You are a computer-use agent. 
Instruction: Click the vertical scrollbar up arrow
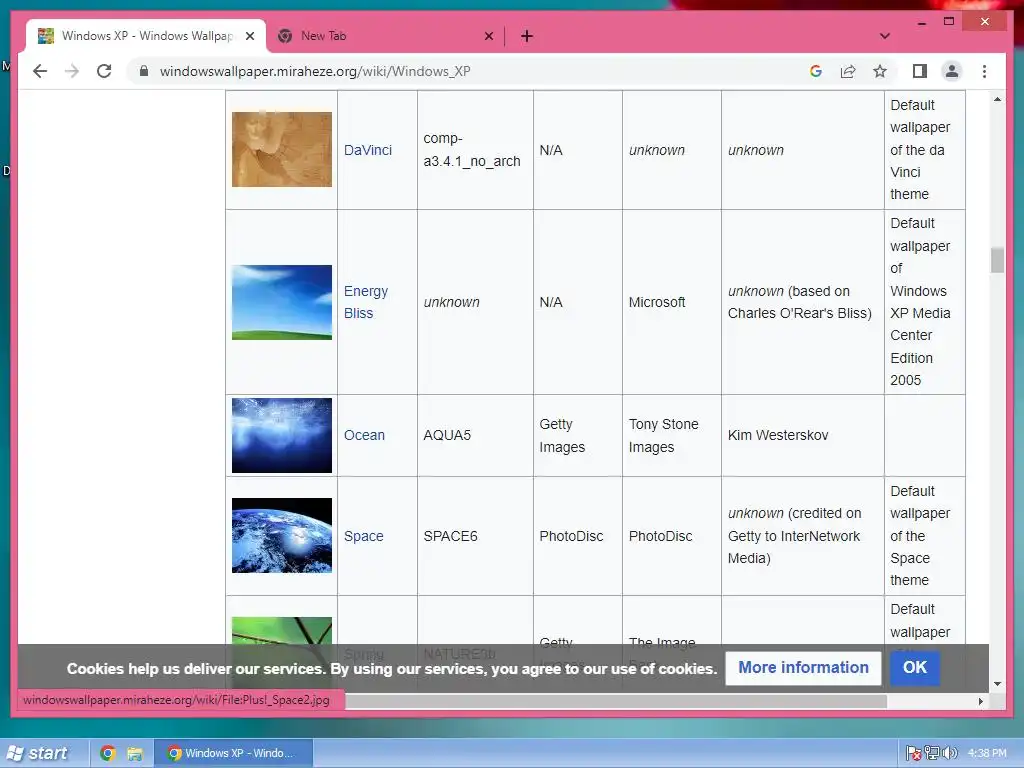click(x=997, y=99)
